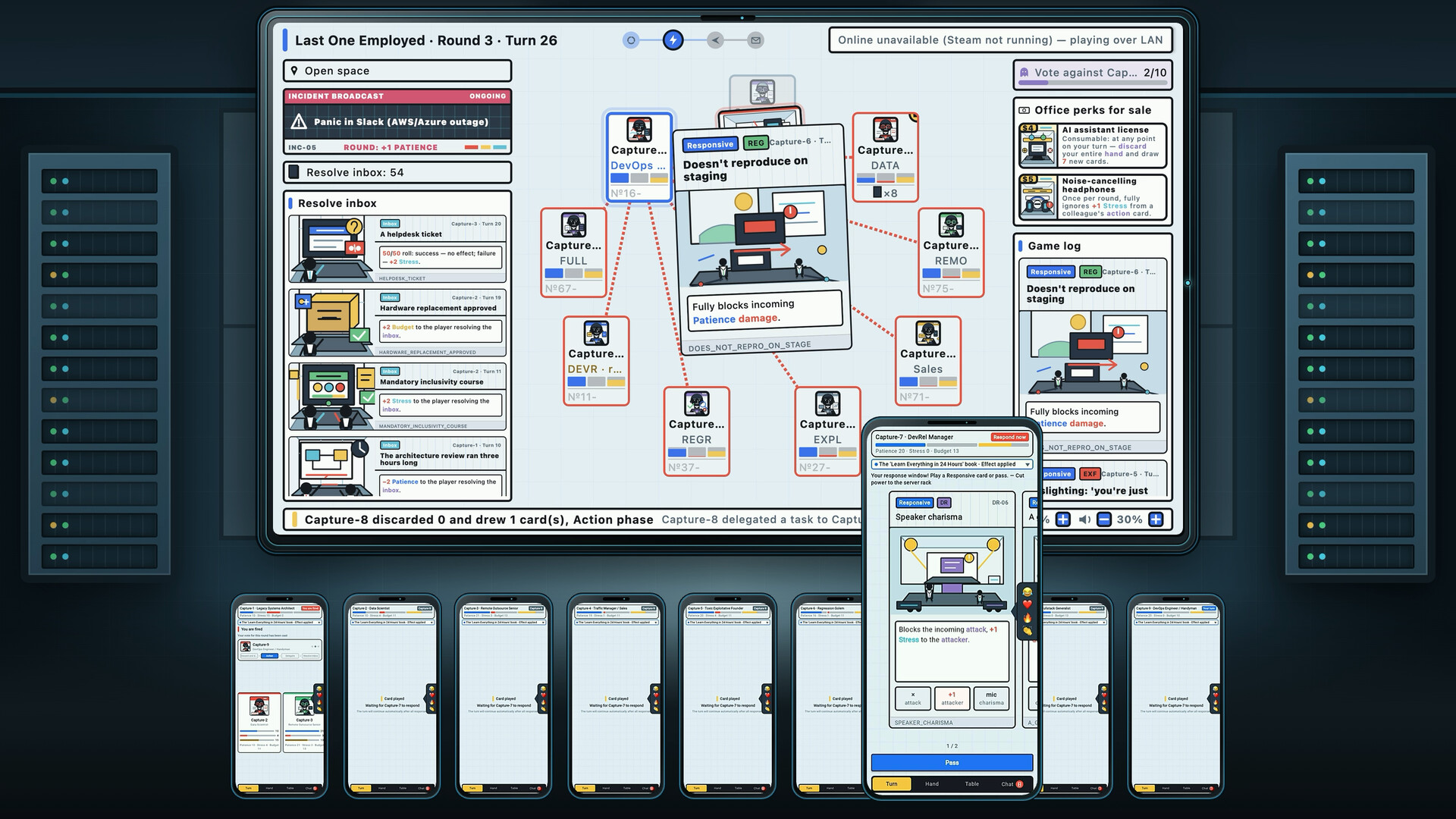The width and height of the screenshot is (1456, 819).
Task: Click the circle first phase icon
Action: (631, 40)
